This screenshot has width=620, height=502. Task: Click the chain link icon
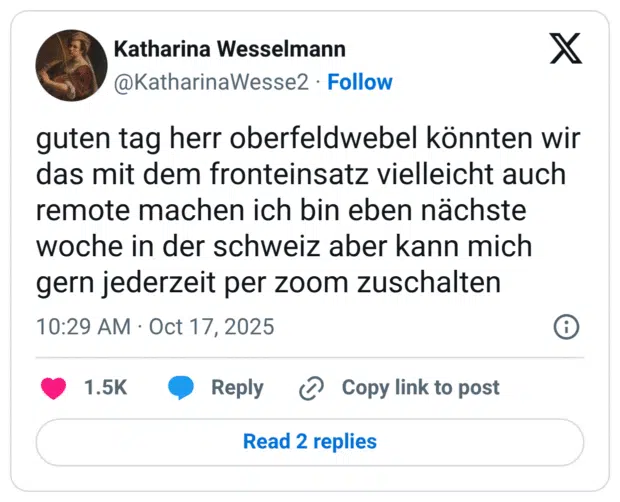(312, 388)
